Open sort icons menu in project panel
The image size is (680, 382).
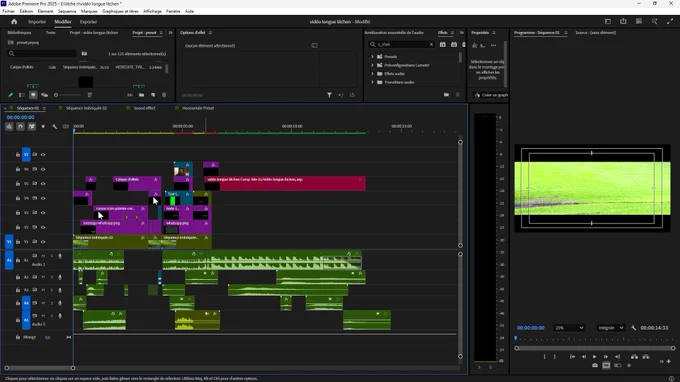90,95
